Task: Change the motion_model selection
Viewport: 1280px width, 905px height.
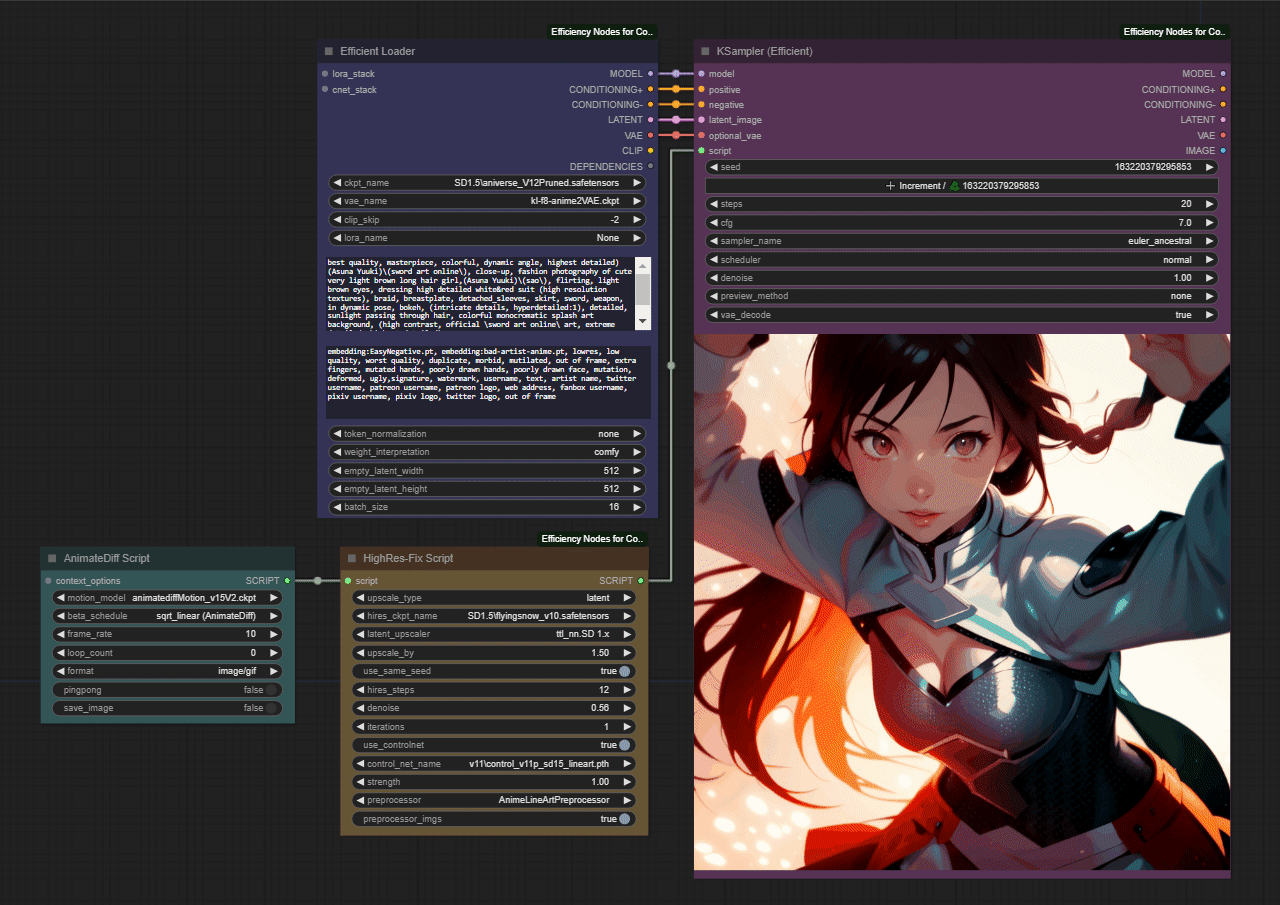Action: [167, 598]
